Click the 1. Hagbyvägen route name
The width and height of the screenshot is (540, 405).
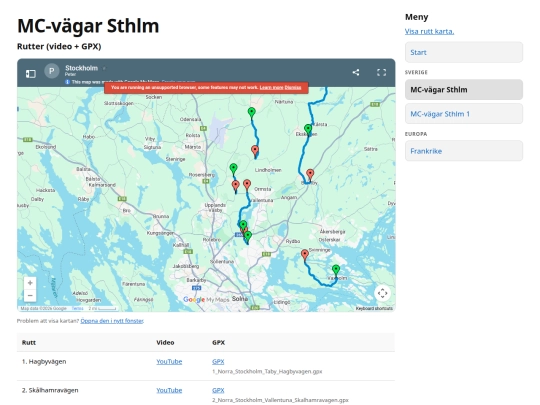click(x=44, y=362)
